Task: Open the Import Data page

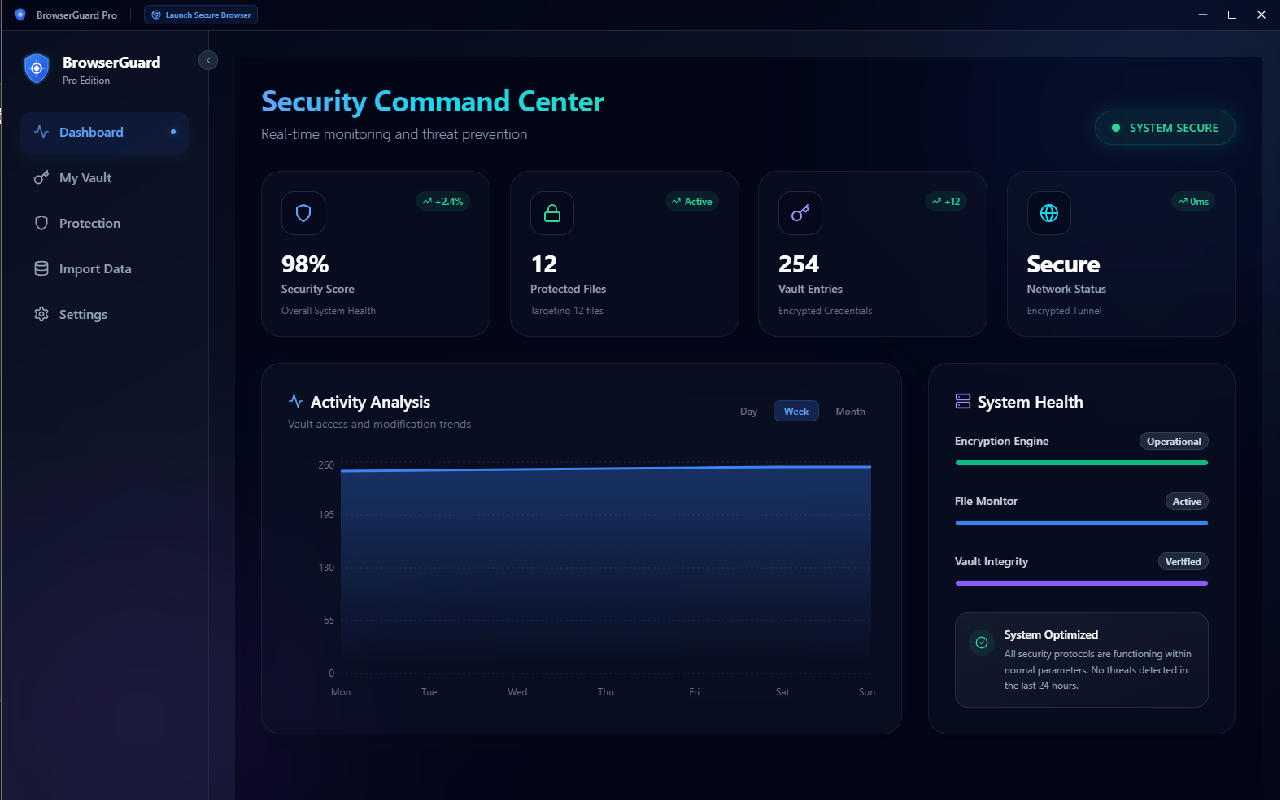Action: (95, 269)
